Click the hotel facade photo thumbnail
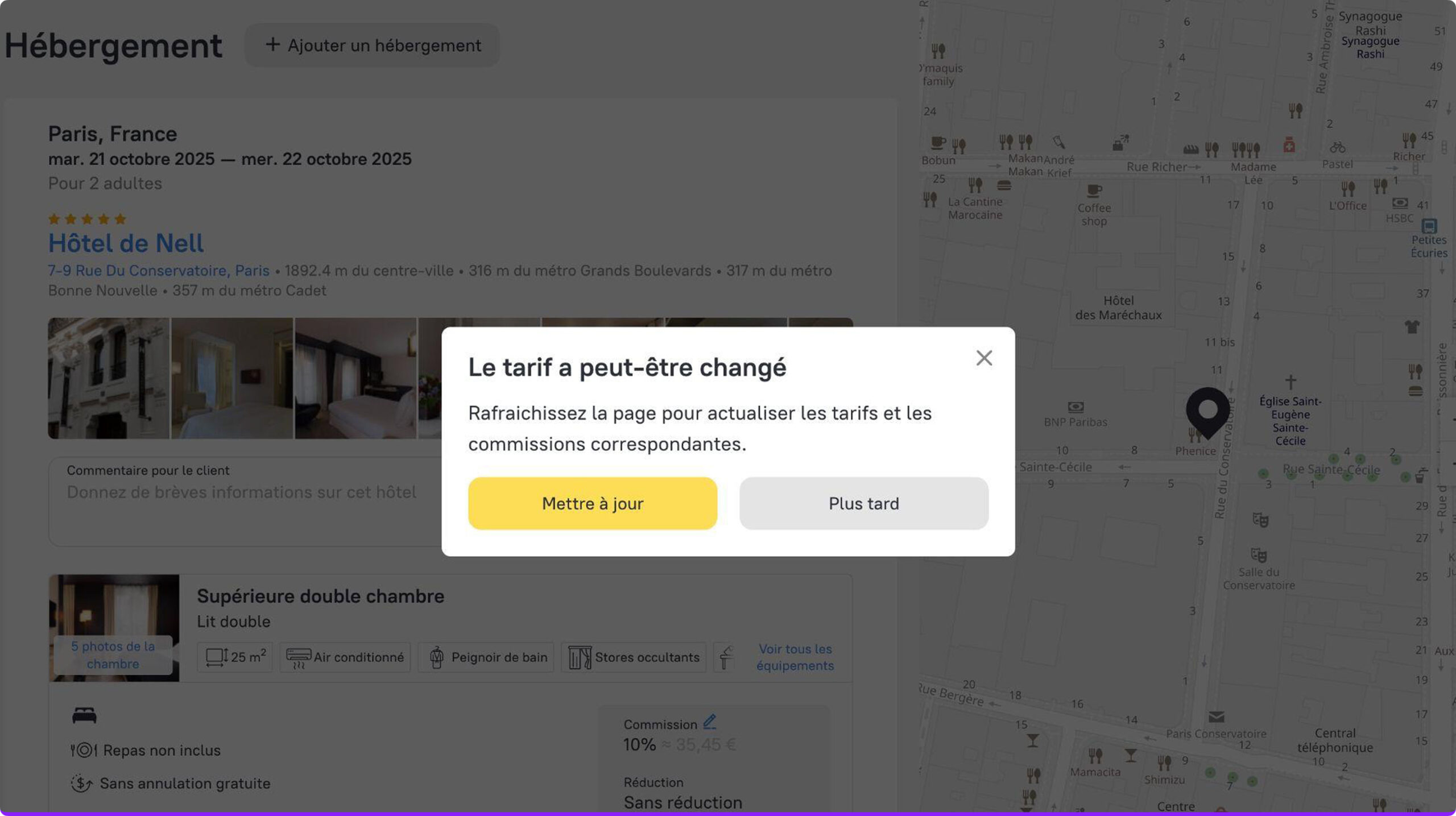The height and width of the screenshot is (816, 1456). [109, 378]
